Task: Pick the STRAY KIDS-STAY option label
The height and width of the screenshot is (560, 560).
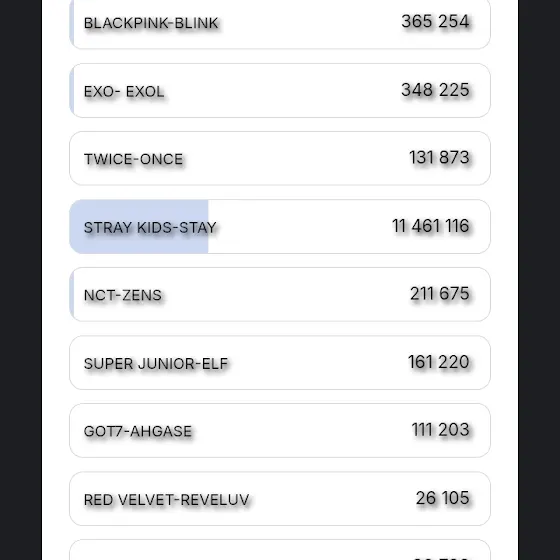Action: 150,228
